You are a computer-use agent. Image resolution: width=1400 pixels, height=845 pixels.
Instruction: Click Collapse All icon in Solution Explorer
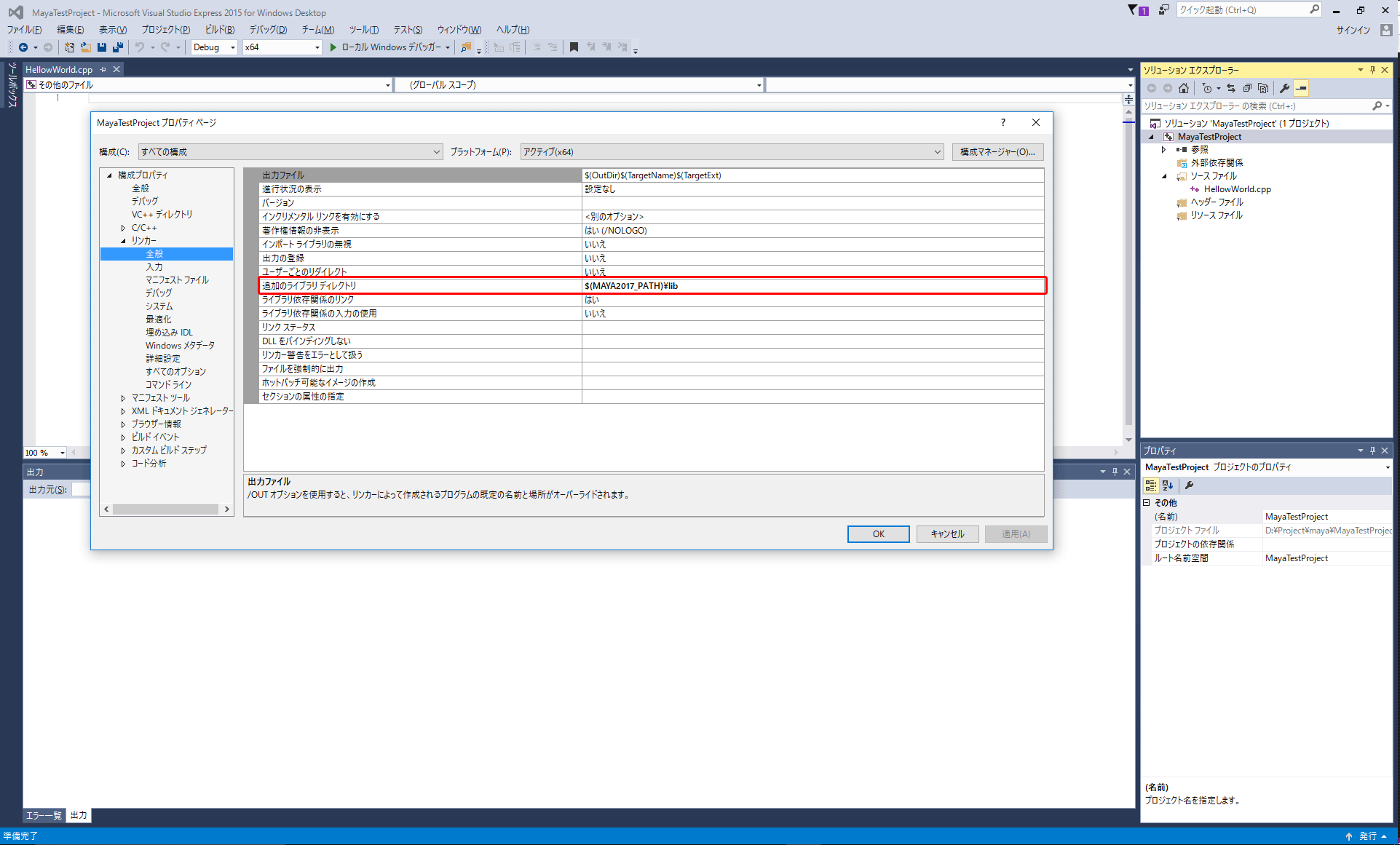[1247, 88]
